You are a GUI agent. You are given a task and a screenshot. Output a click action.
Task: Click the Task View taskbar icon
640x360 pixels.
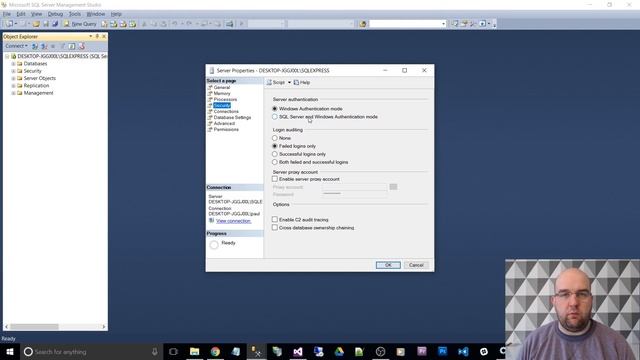coord(173,351)
